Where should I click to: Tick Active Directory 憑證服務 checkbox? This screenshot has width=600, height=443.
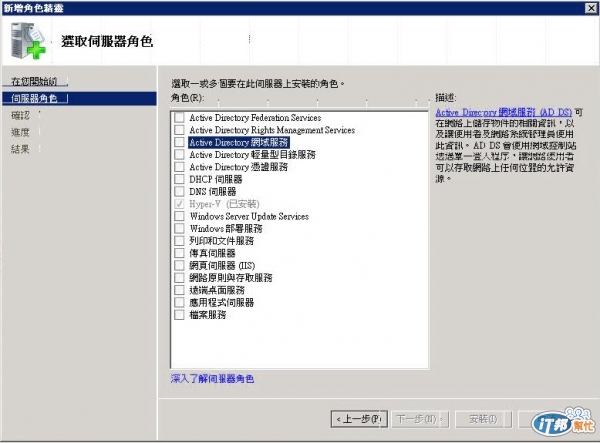[x=179, y=167]
